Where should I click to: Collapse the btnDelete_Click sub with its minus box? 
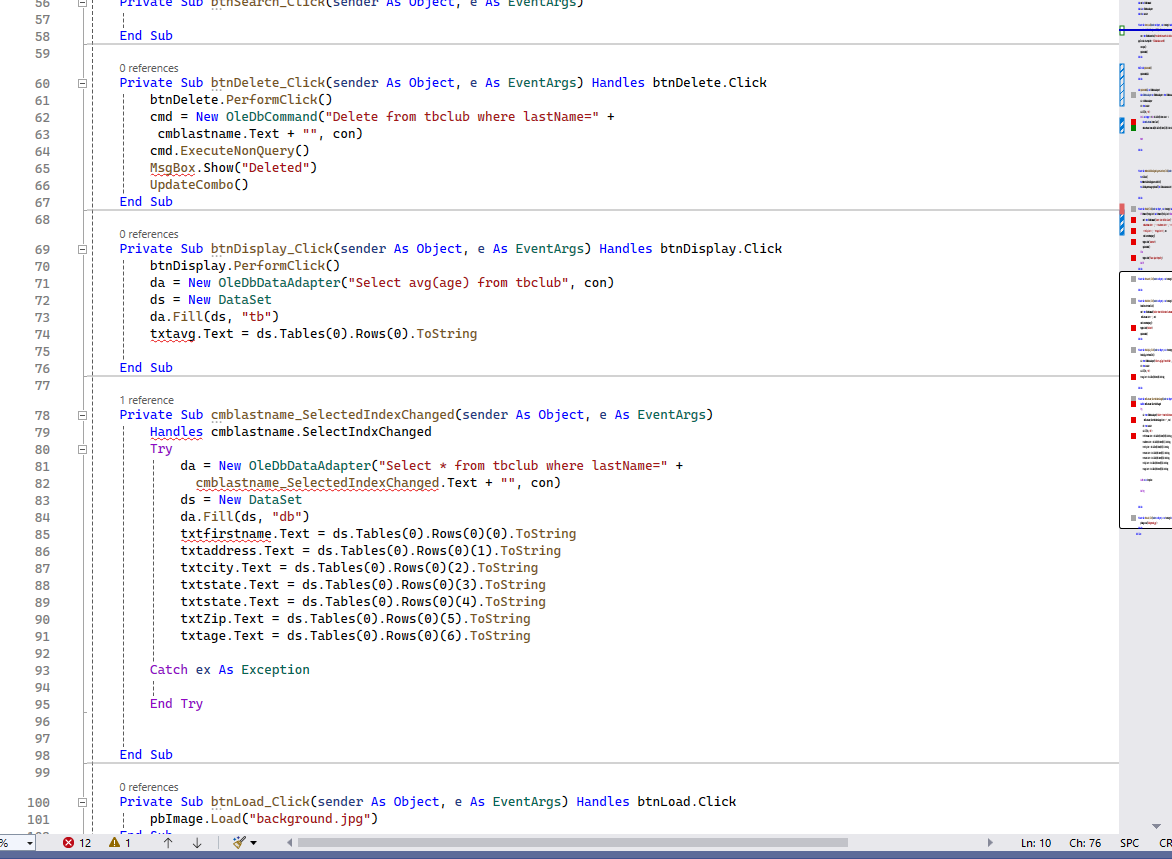pyautogui.click(x=81, y=82)
